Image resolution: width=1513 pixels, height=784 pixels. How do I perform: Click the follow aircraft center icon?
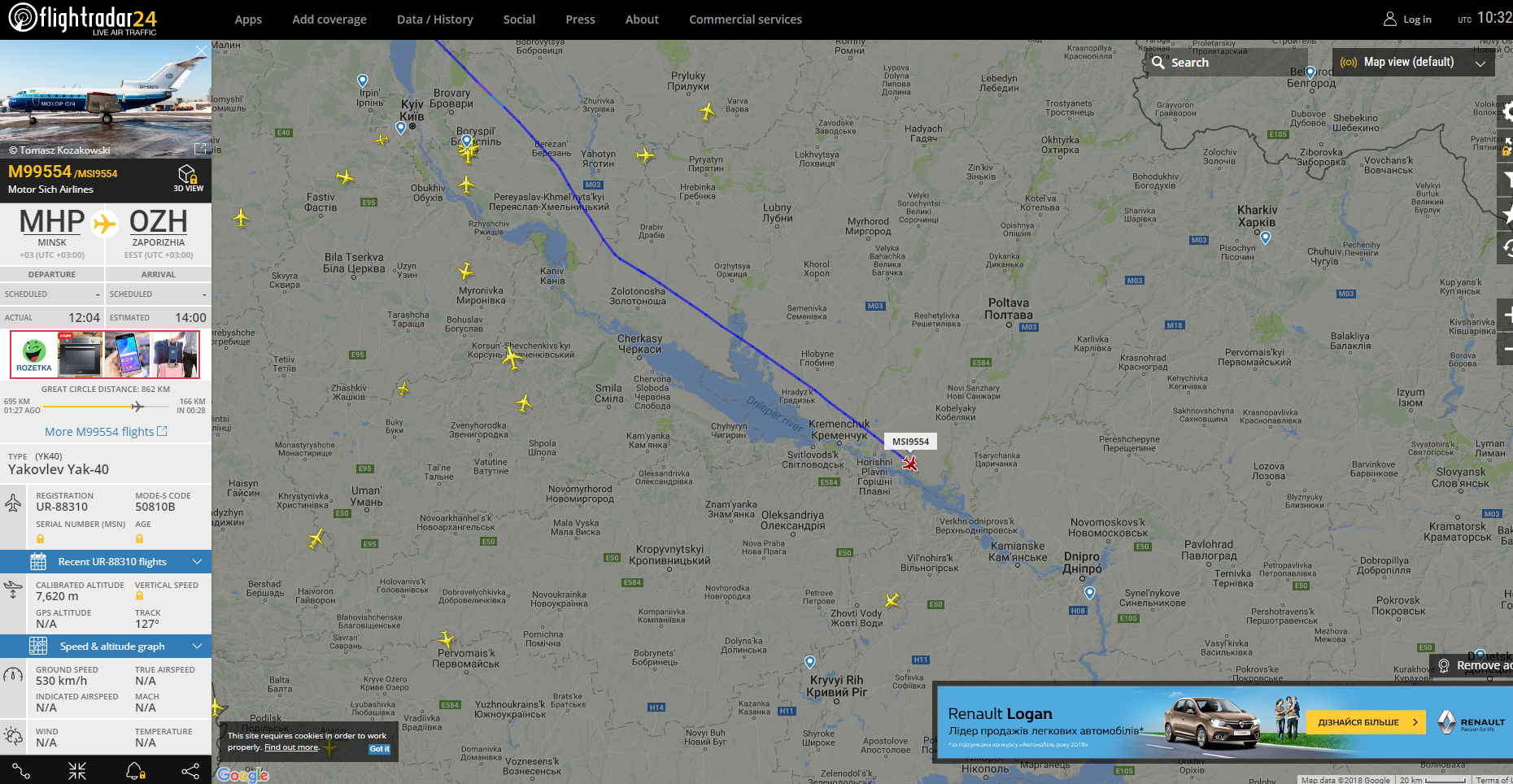coord(77,771)
